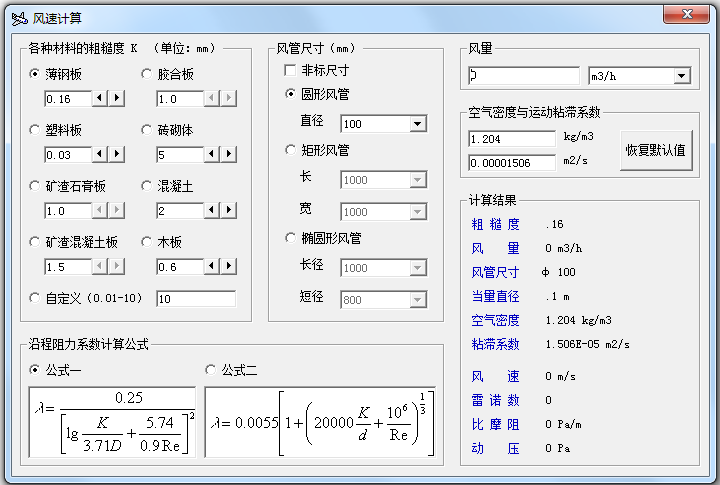This screenshot has height=485, width=720.
Task: Open the 直径 diameter dropdown
Action: tap(417, 124)
